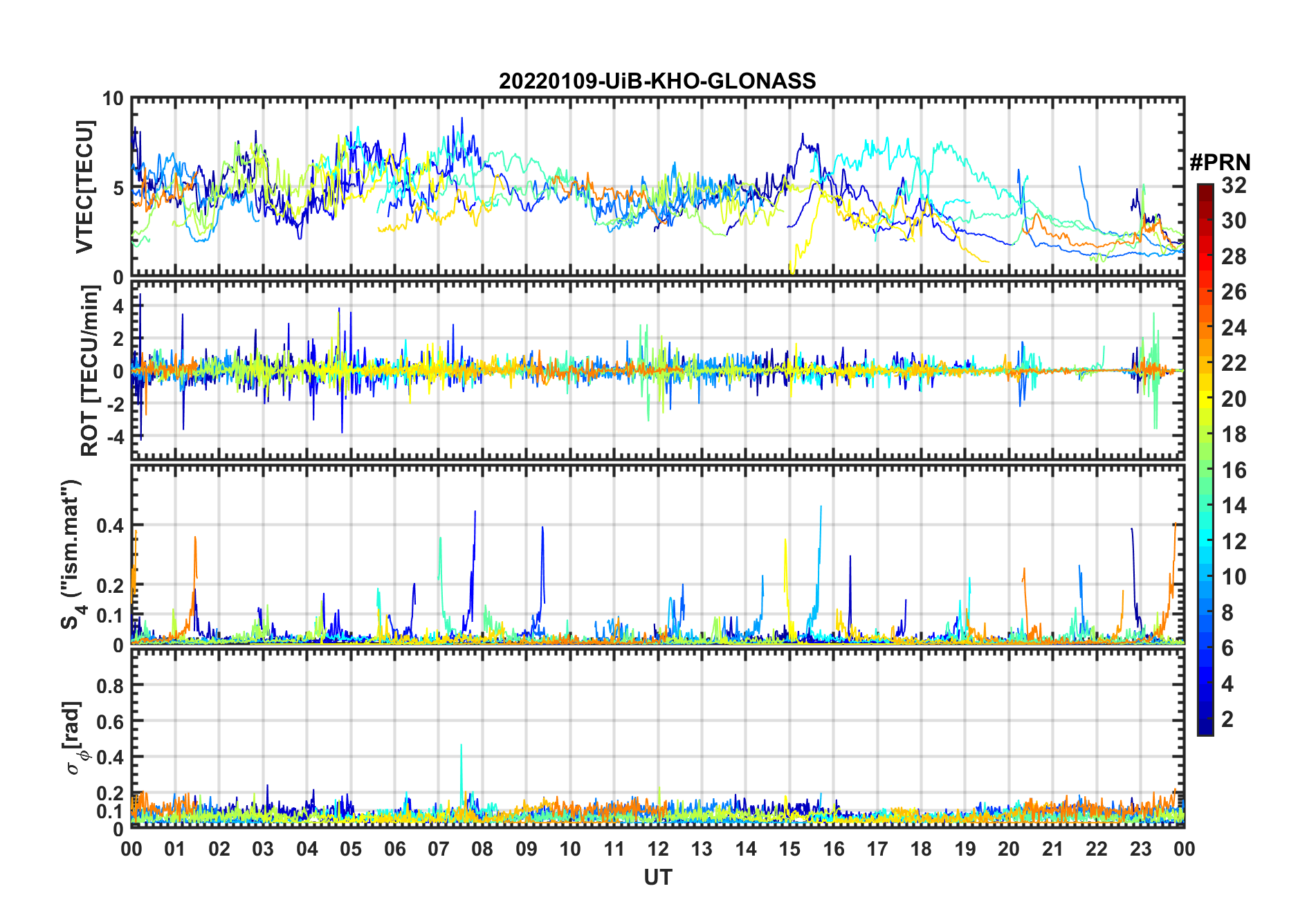Select the 16 label on PRN colorbar
The height and width of the screenshot is (920, 1316).
[x=1234, y=470]
